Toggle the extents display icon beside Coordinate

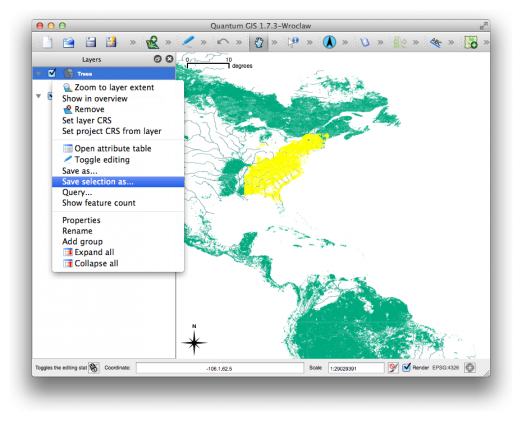pyautogui.click(x=94, y=368)
